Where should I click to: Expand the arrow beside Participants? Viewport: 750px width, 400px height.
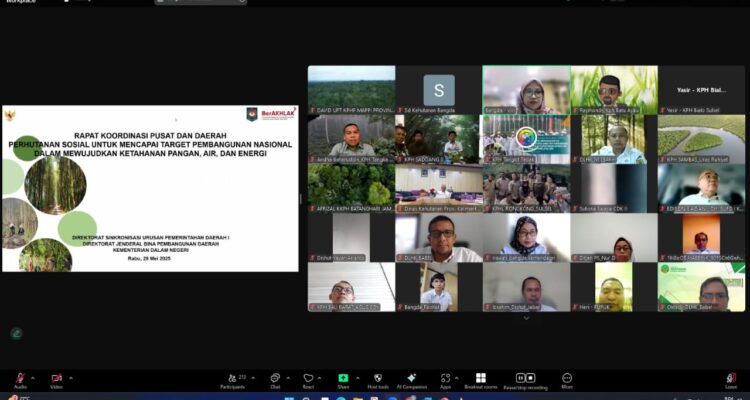coord(253,378)
